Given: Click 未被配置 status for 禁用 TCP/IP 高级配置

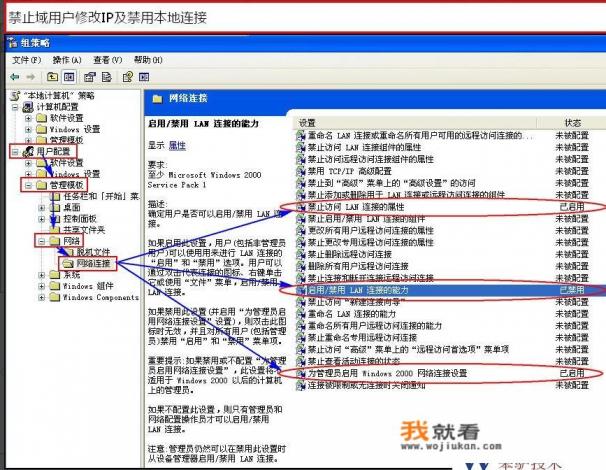Looking at the screenshot, I should tap(572, 171).
